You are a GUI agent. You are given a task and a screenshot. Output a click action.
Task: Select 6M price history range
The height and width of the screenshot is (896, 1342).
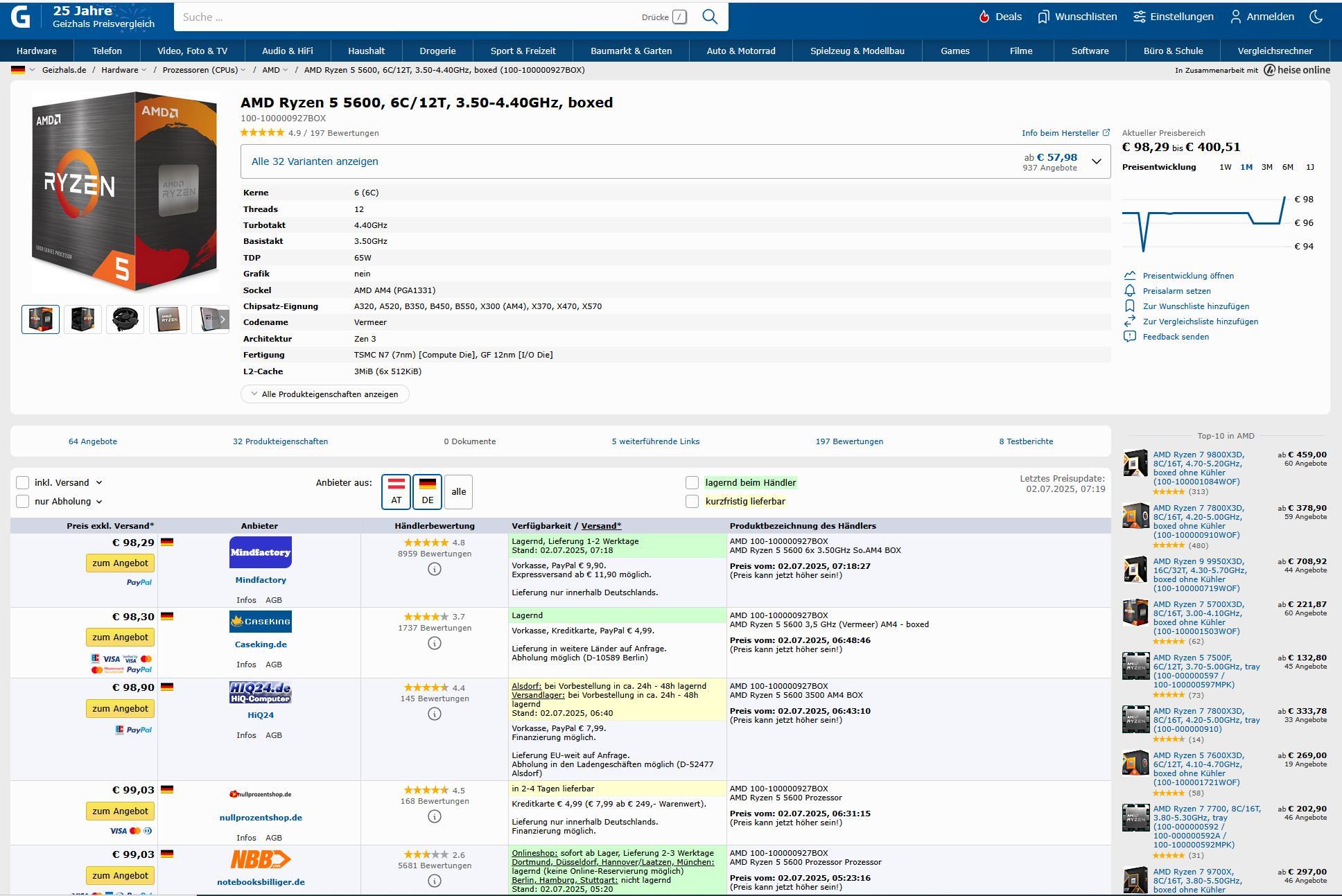(x=1288, y=167)
